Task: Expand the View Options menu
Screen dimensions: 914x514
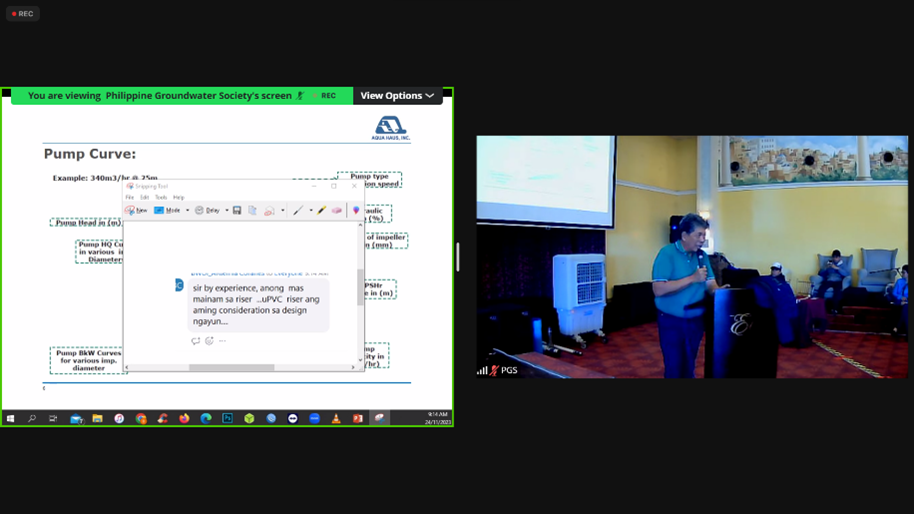Action: (397, 96)
